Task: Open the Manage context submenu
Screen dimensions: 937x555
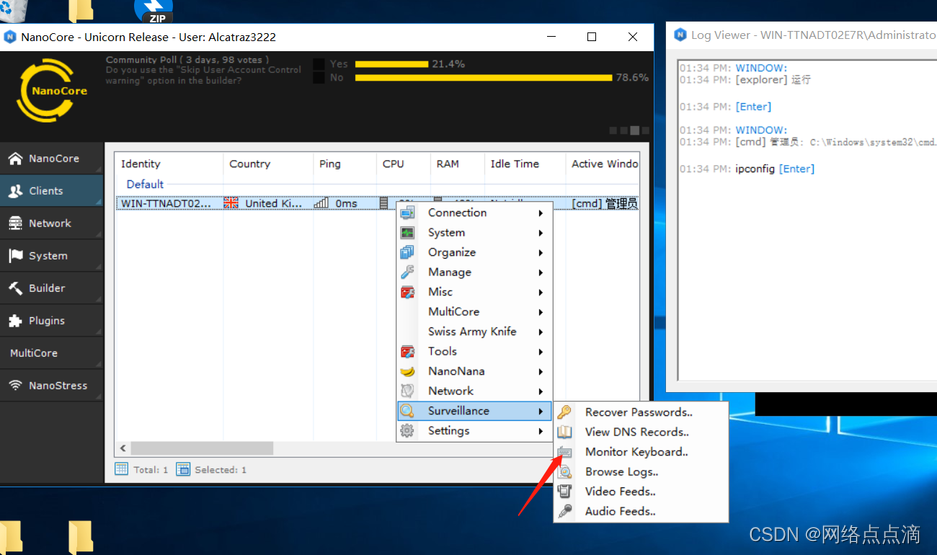Action: point(474,272)
